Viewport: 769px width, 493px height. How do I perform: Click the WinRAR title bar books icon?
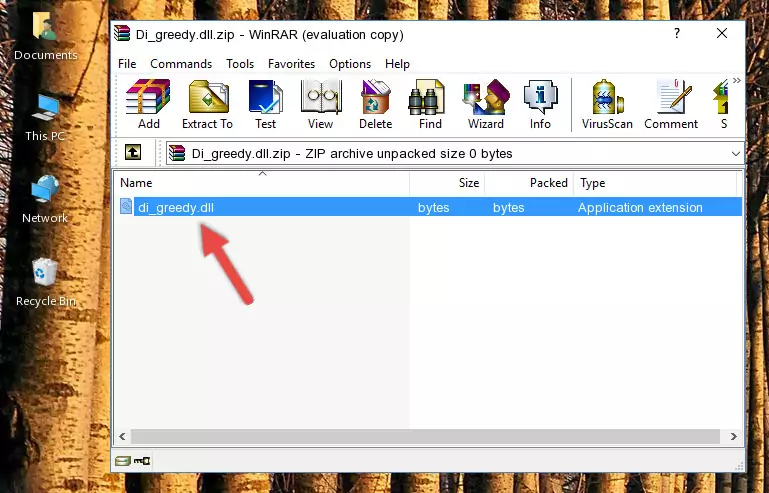[123, 34]
